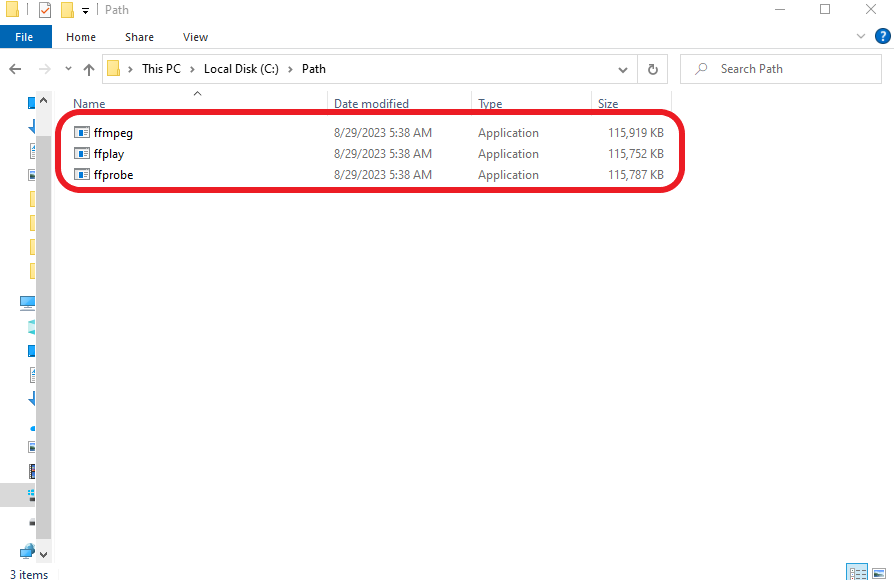The width and height of the screenshot is (894, 580).
Task: Click the Forward navigation arrow
Action: (44, 70)
